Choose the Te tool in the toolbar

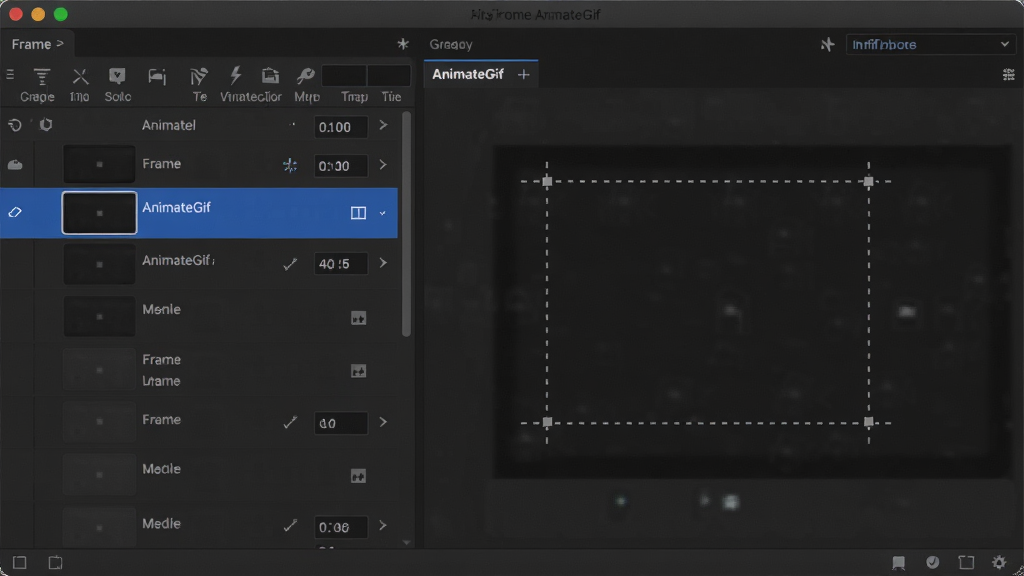point(199,77)
